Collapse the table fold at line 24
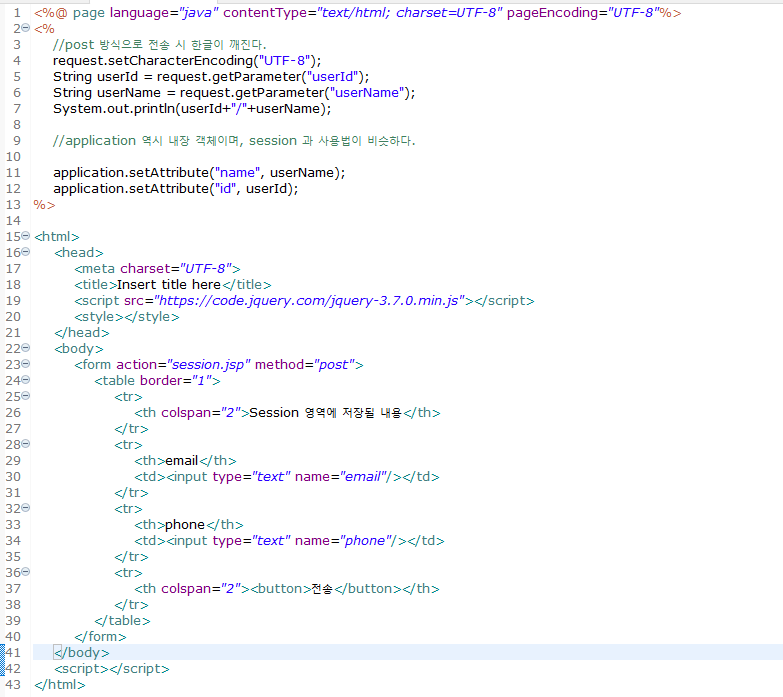Screen dimensions: 783x697 pyautogui.click(x=26, y=379)
